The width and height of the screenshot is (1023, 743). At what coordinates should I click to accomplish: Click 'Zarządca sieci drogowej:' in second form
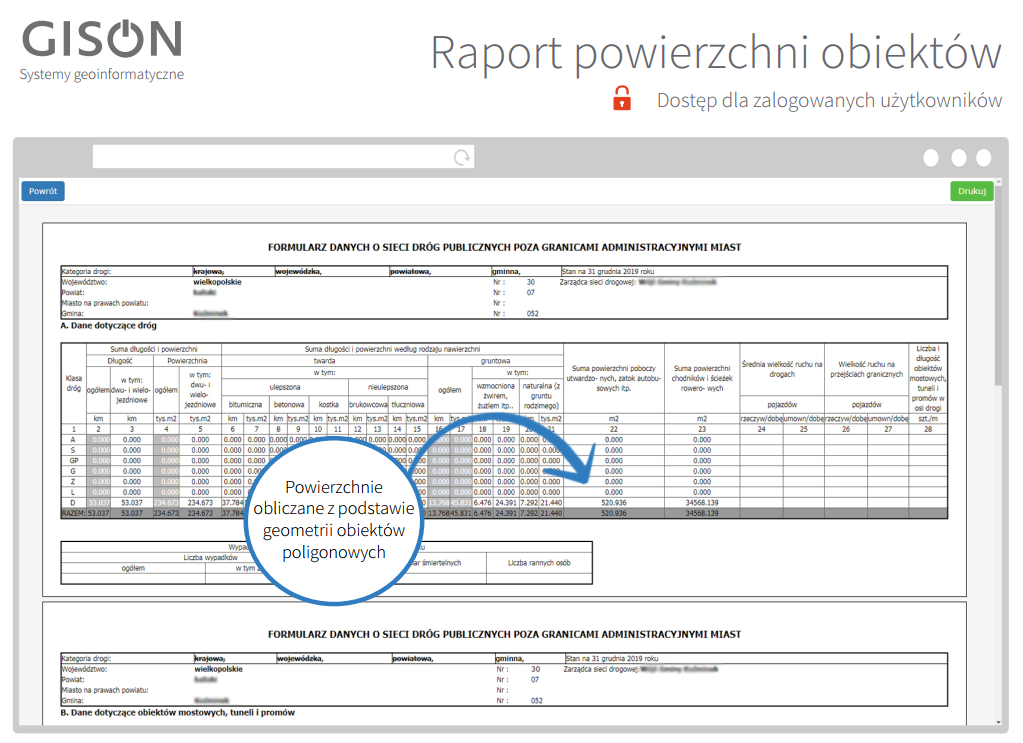[602, 669]
